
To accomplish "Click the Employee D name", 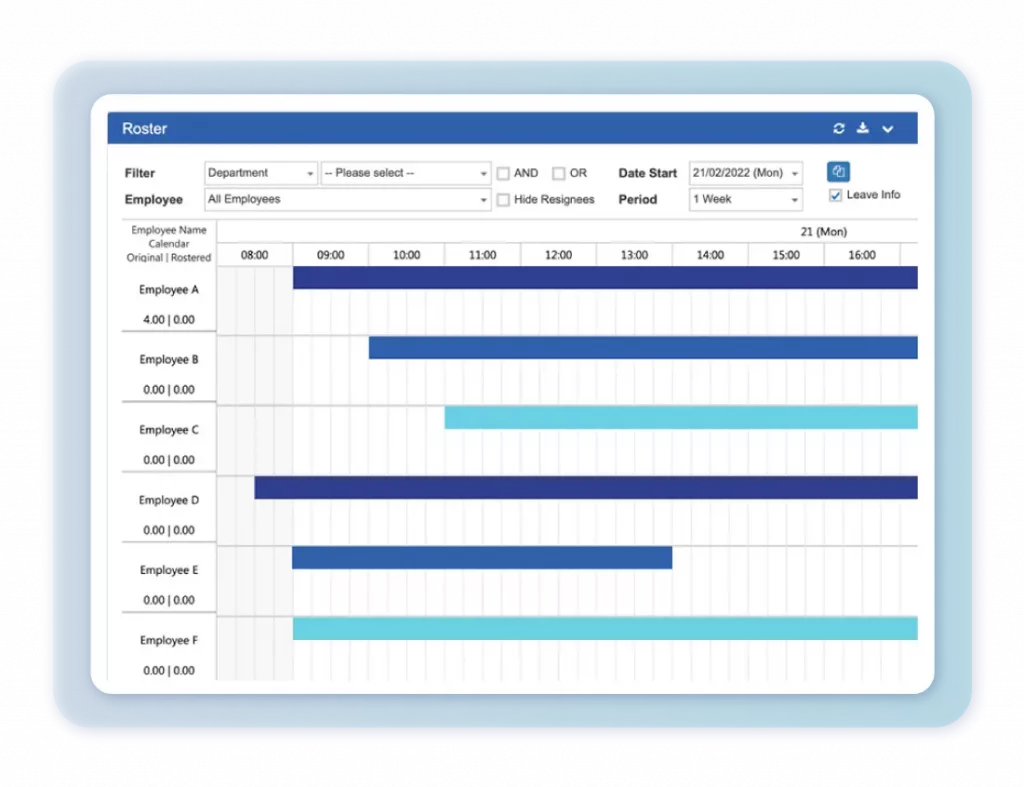I will pos(168,500).
